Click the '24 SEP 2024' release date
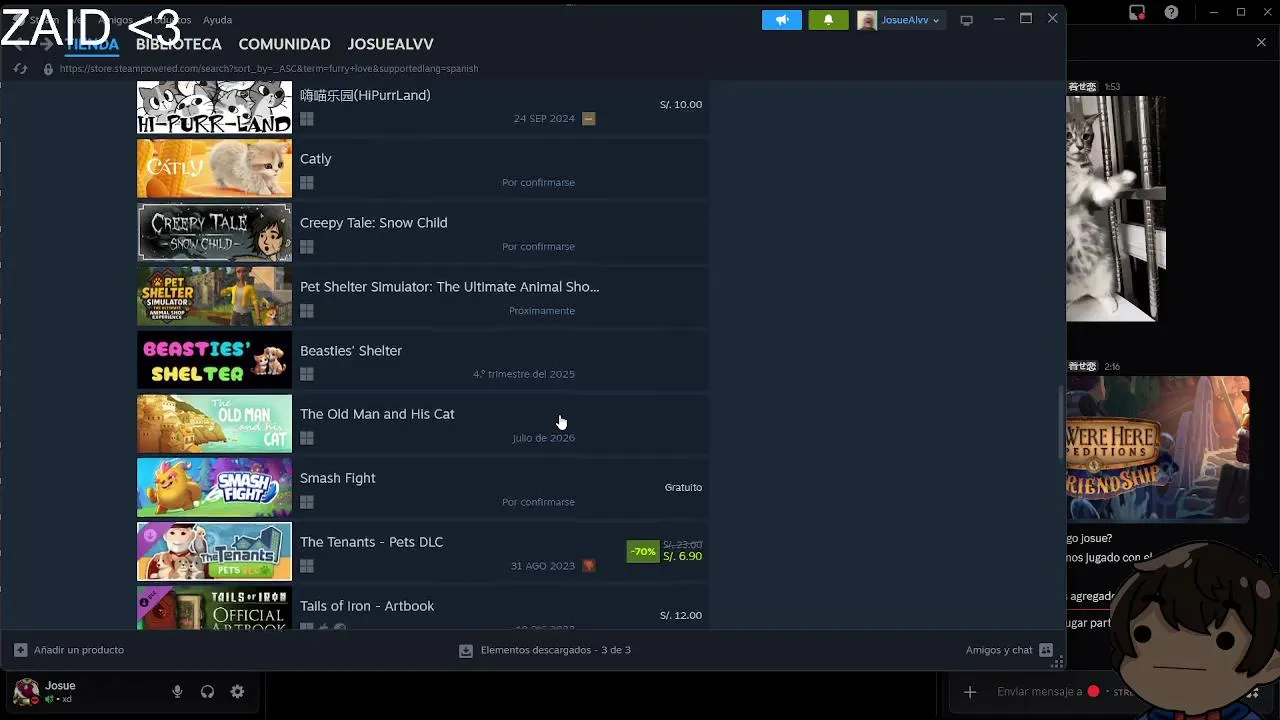 pos(544,118)
